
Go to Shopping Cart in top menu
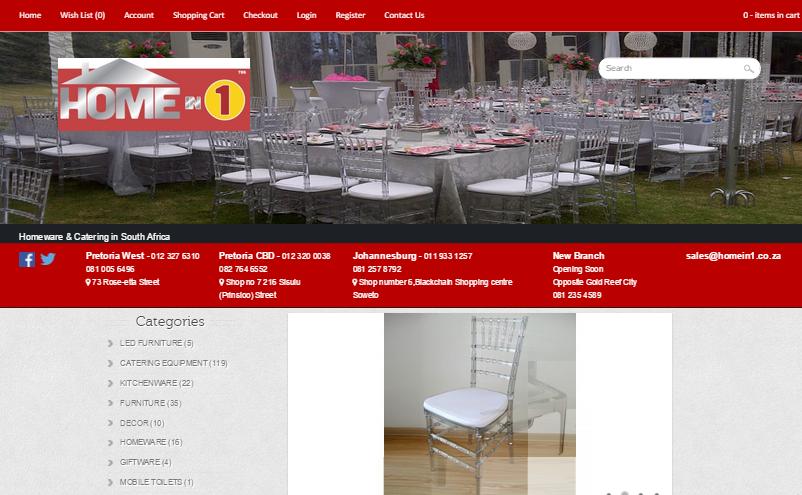(x=198, y=15)
